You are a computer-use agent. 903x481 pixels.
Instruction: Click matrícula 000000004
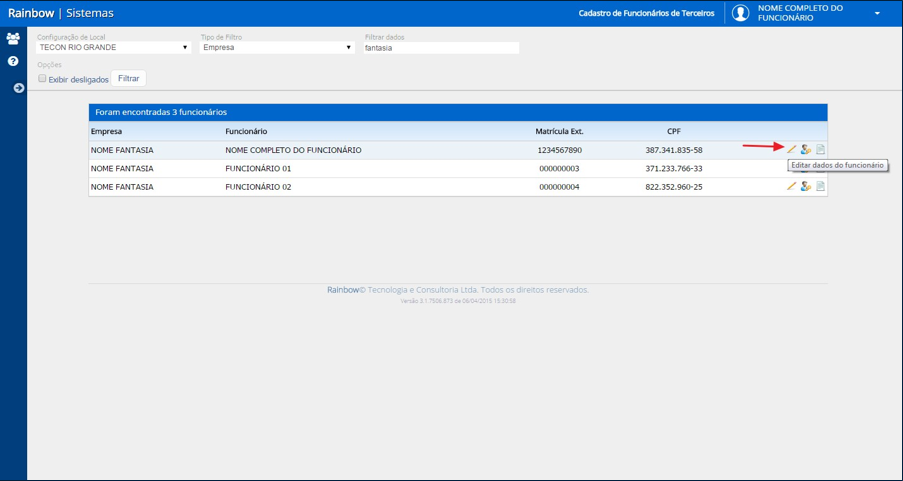pyautogui.click(x=559, y=187)
